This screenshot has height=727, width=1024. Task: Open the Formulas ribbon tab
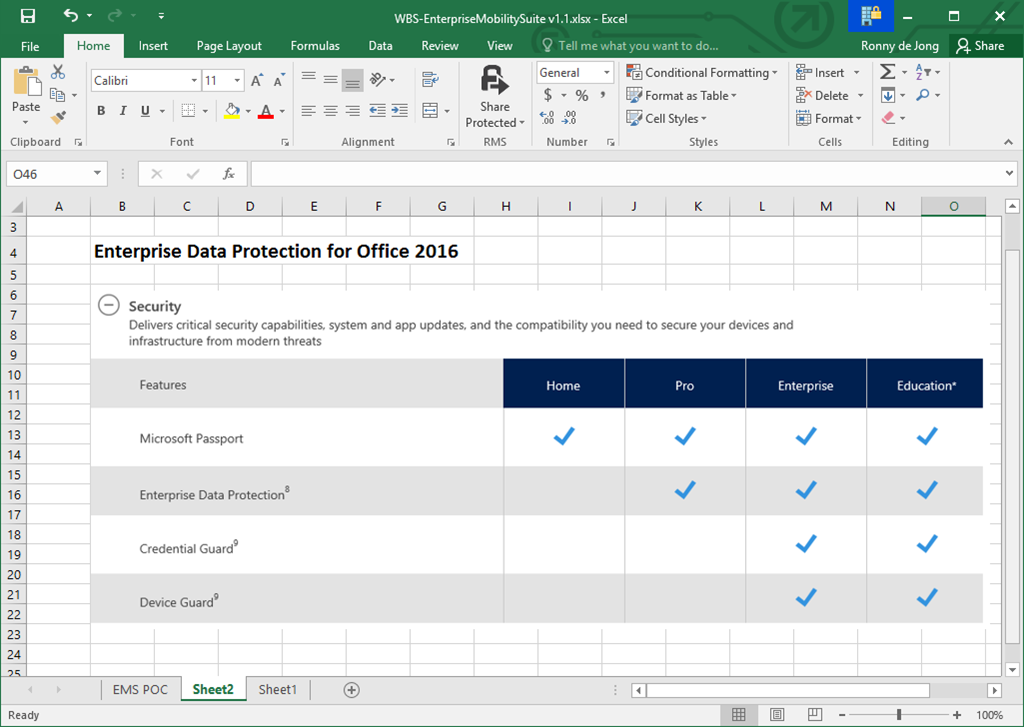click(x=315, y=46)
